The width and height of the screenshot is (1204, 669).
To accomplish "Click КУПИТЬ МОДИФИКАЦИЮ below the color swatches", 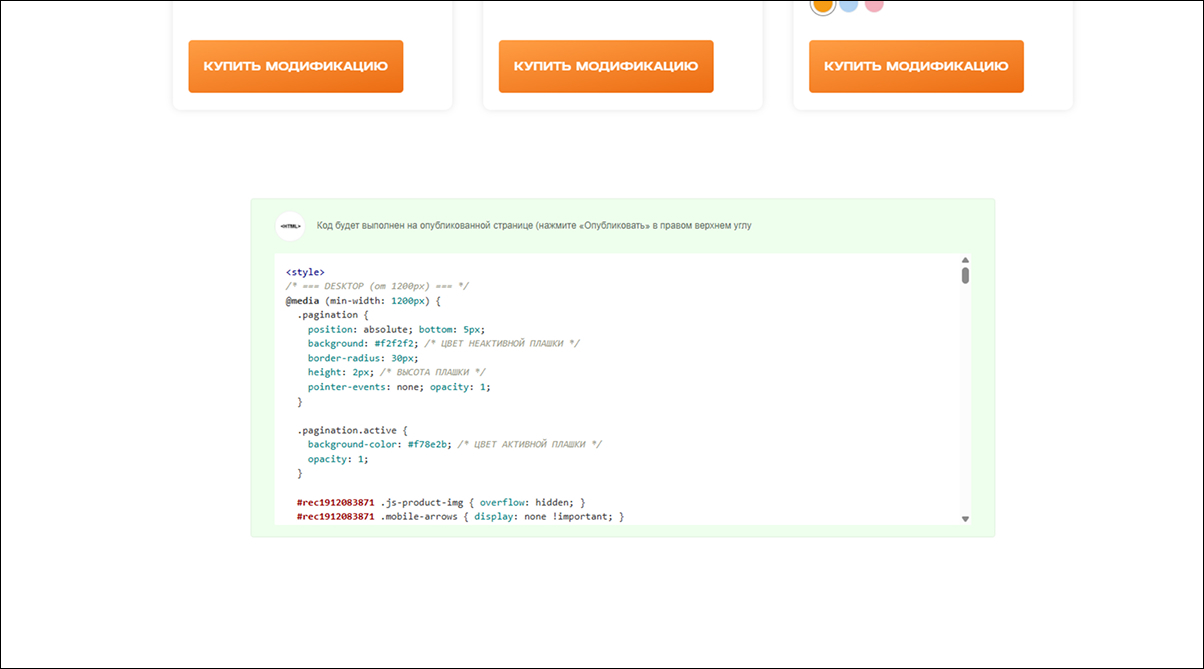I will coord(916,66).
